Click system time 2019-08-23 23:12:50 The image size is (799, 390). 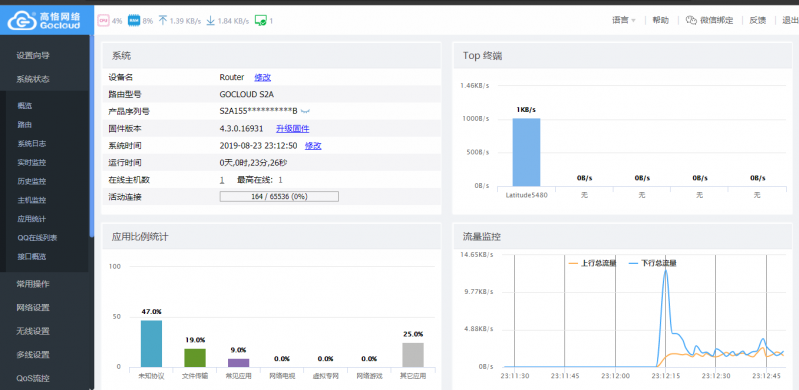tap(258, 146)
